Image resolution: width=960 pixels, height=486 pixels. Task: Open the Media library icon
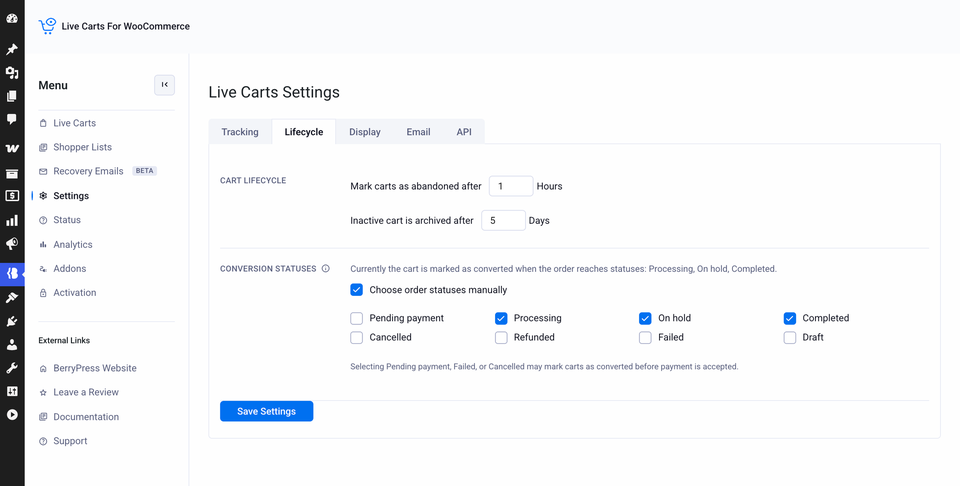12,73
